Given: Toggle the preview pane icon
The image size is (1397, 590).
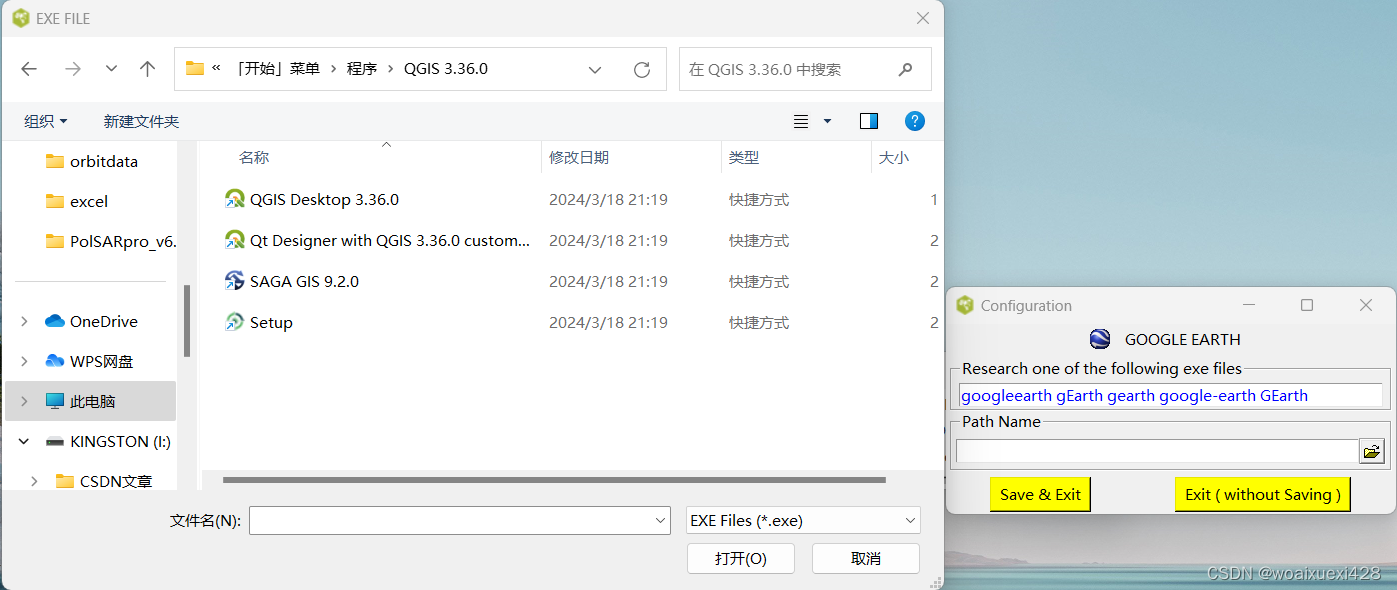Looking at the screenshot, I should [869, 121].
